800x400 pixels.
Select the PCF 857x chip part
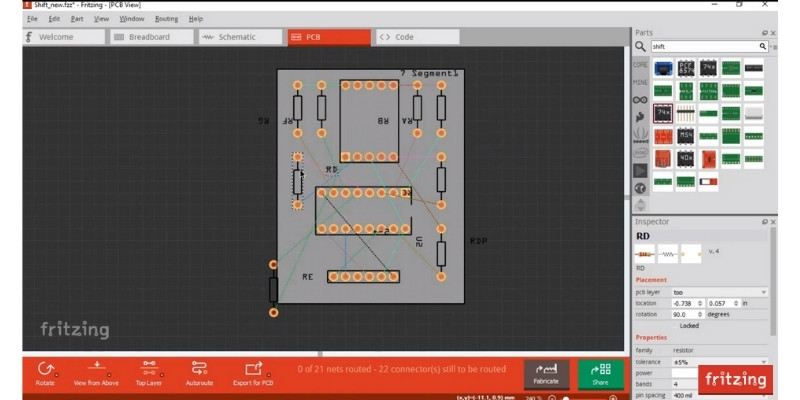[x=686, y=68]
